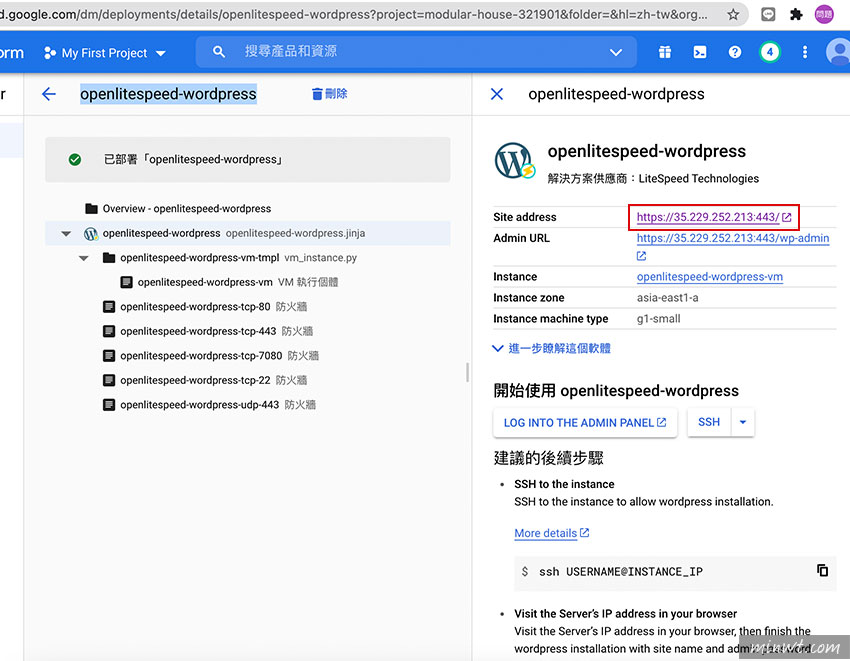
Task: Close the openlitespeed-wordpress details panel
Action: click(x=497, y=94)
